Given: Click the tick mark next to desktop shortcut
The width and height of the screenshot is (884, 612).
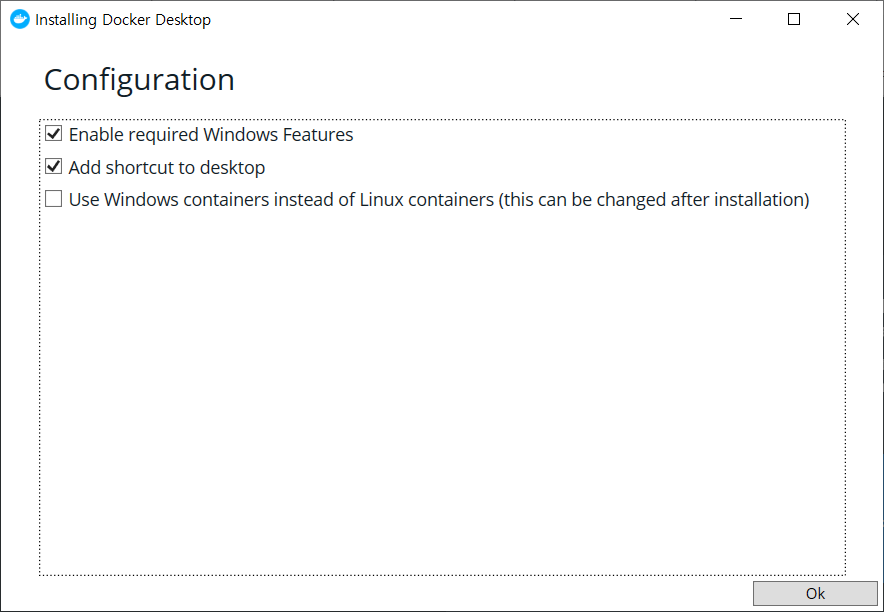Looking at the screenshot, I should (x=54, y=167).
